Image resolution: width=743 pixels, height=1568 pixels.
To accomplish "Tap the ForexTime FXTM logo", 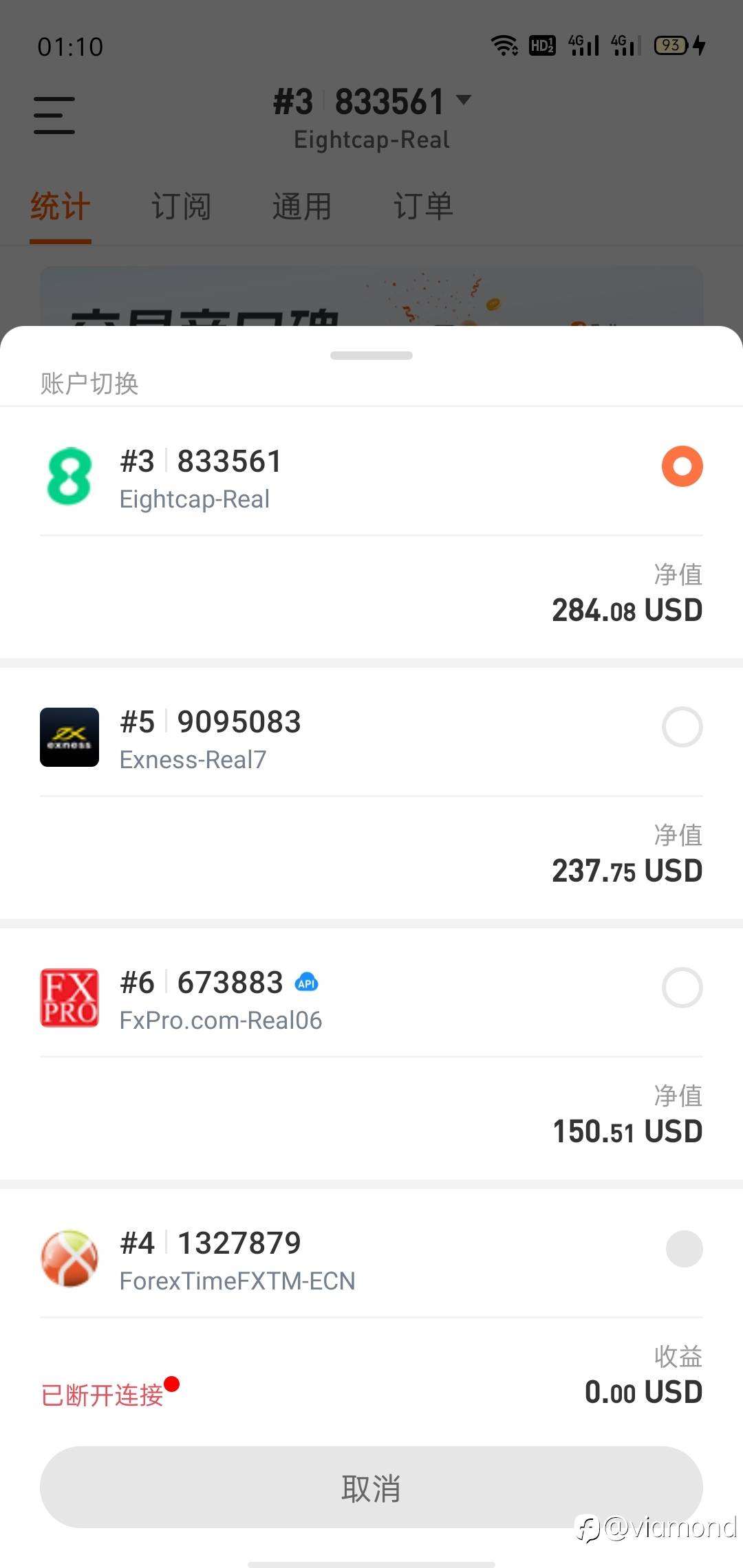I will pyautogui.click(x=69, y=1258).
